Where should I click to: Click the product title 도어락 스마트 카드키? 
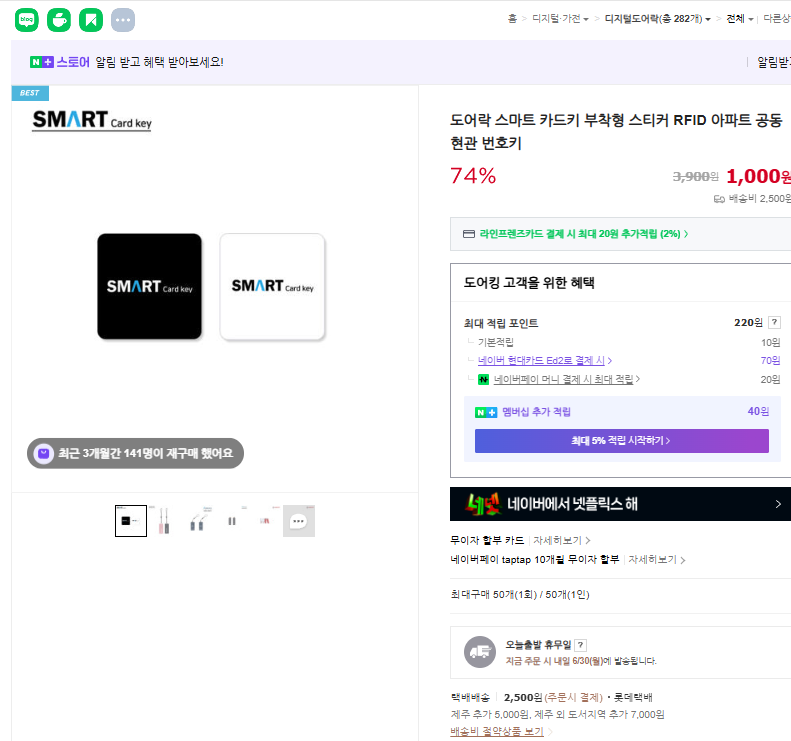pos(616,131)
